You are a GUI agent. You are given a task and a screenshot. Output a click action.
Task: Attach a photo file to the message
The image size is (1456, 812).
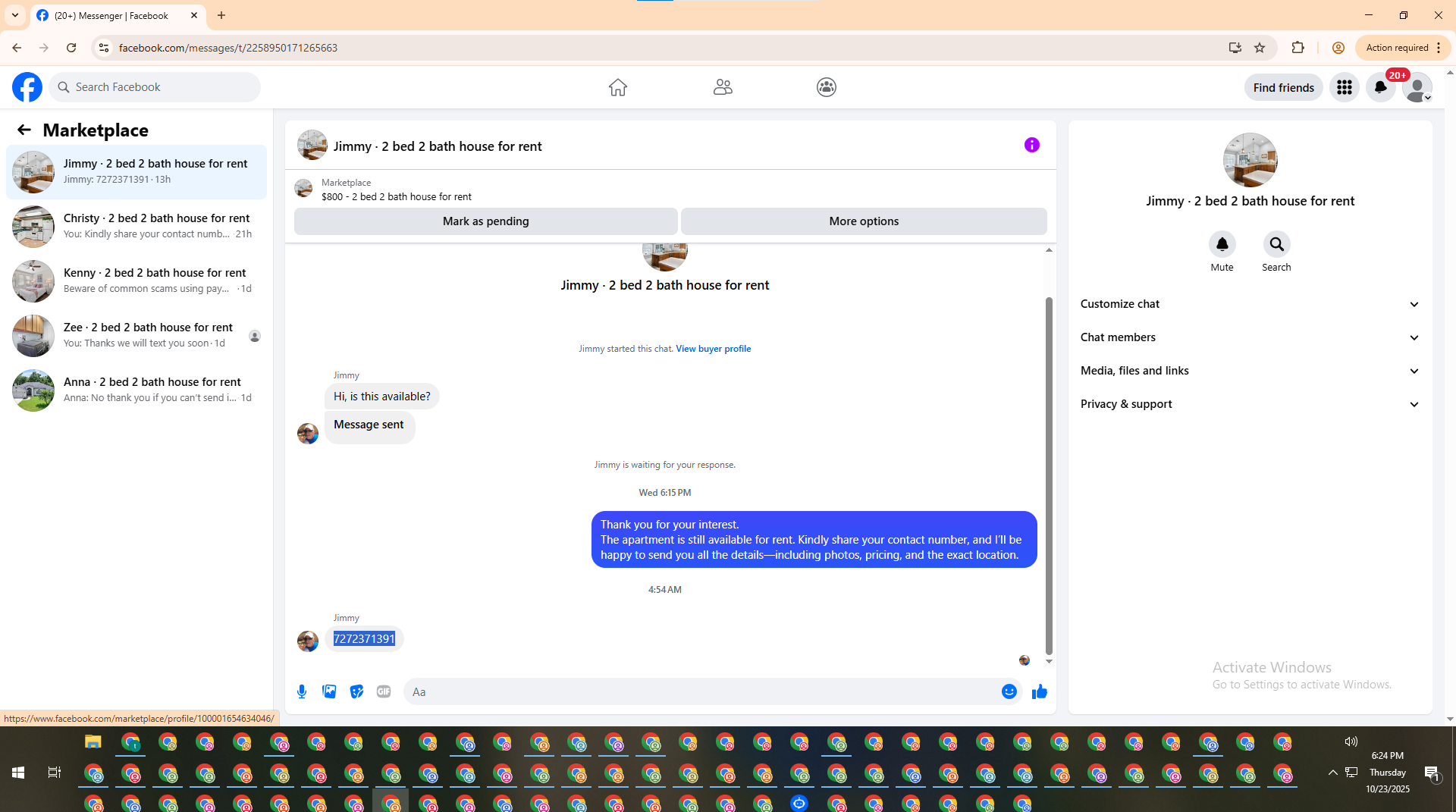[329, 691]
